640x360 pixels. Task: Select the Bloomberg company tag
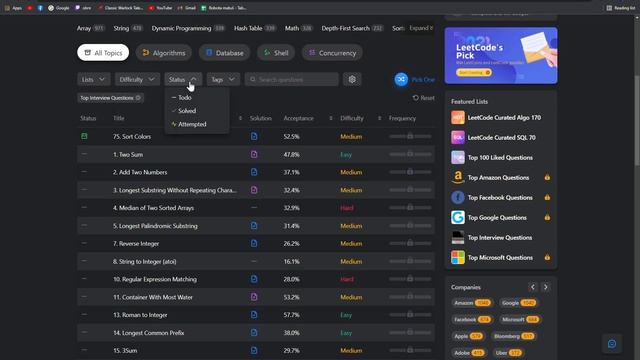513,336
